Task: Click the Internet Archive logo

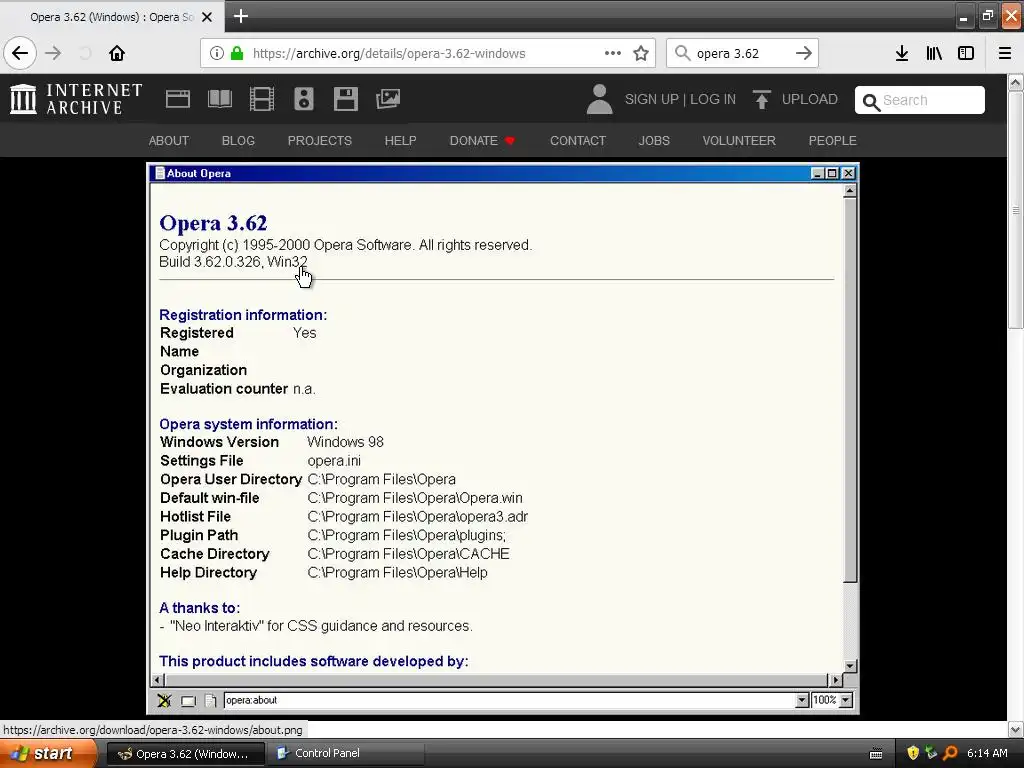Action: (76, 99)
